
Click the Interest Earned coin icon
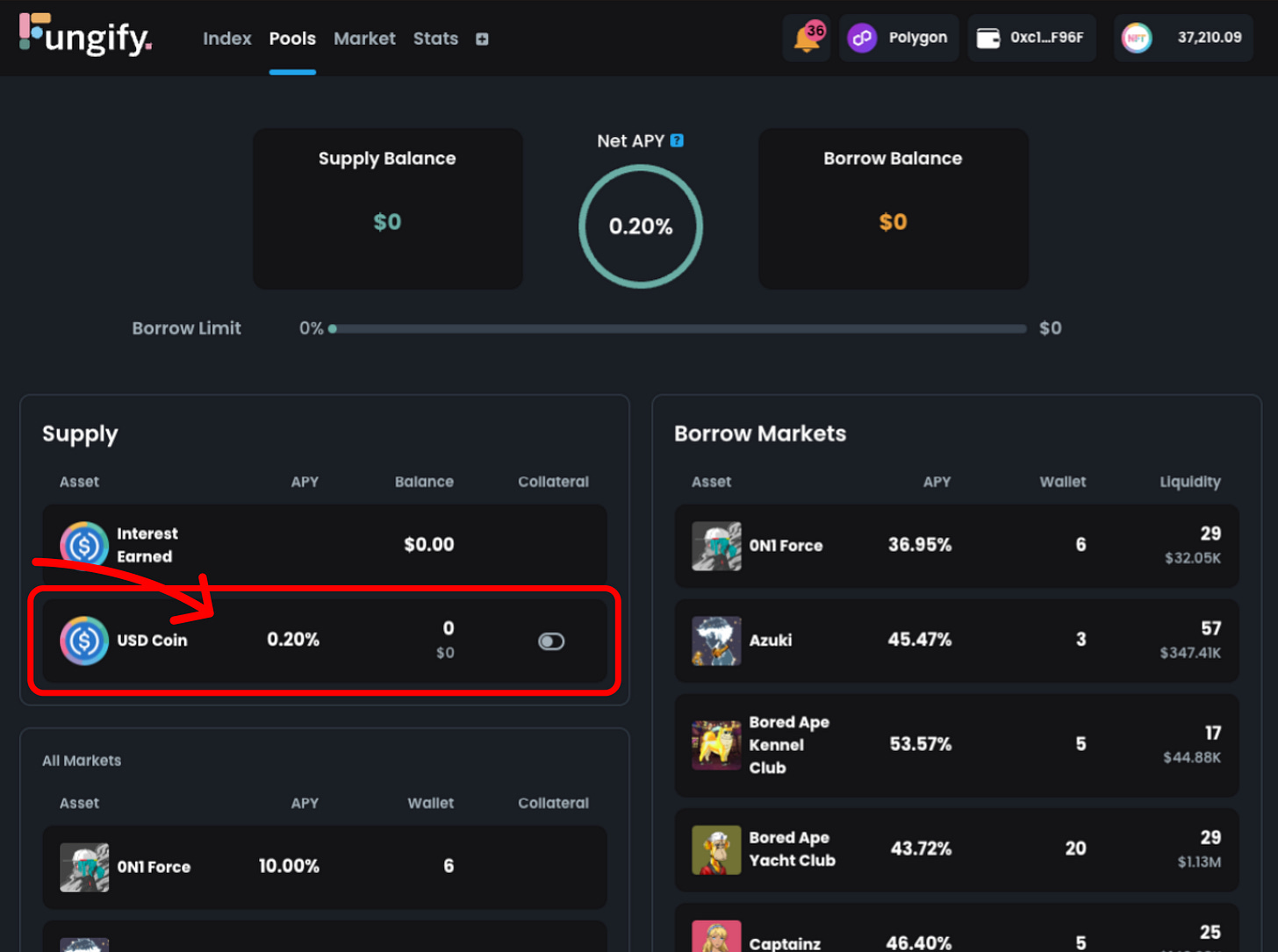pos(84,546)
